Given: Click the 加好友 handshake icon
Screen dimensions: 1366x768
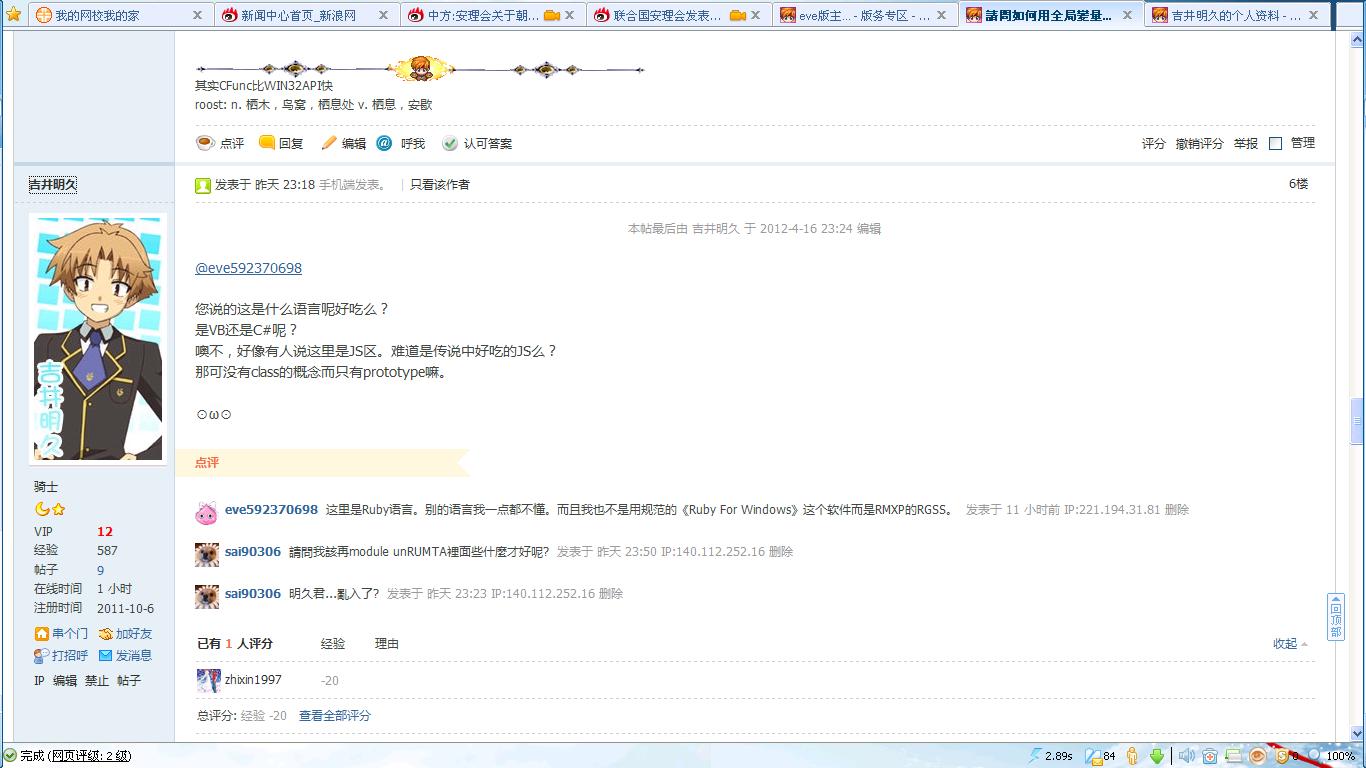Looking at the screenshot, I should 105,634.
